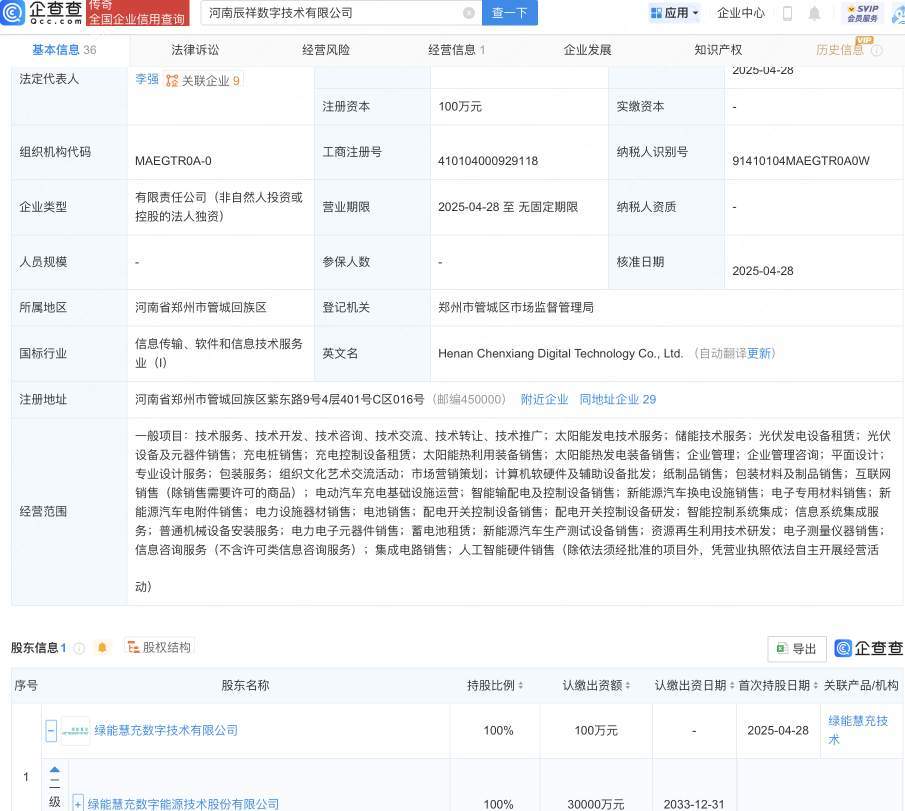Click 更新 link next to English name
The image size is (905, 811).
759,353
